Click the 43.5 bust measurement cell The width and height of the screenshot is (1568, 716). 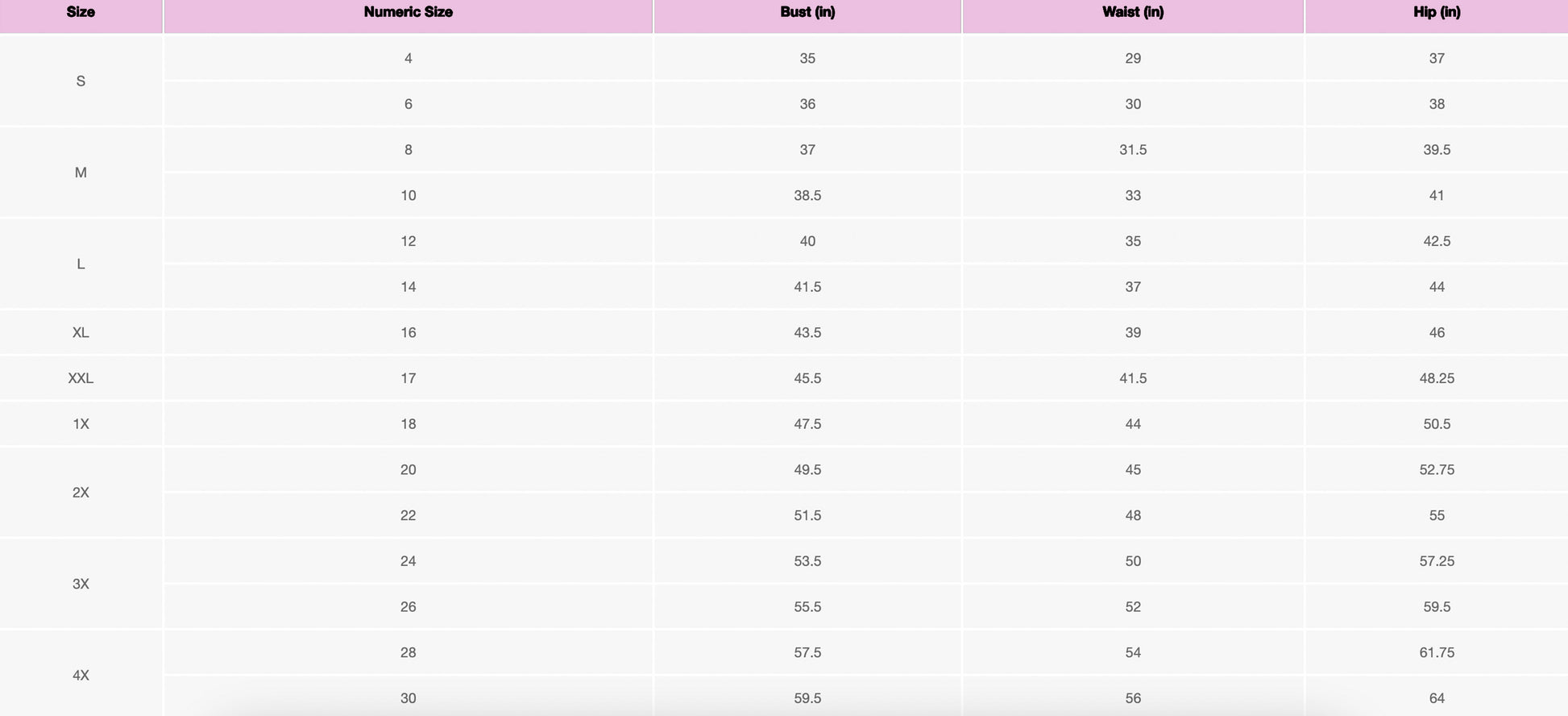point(807,332)
